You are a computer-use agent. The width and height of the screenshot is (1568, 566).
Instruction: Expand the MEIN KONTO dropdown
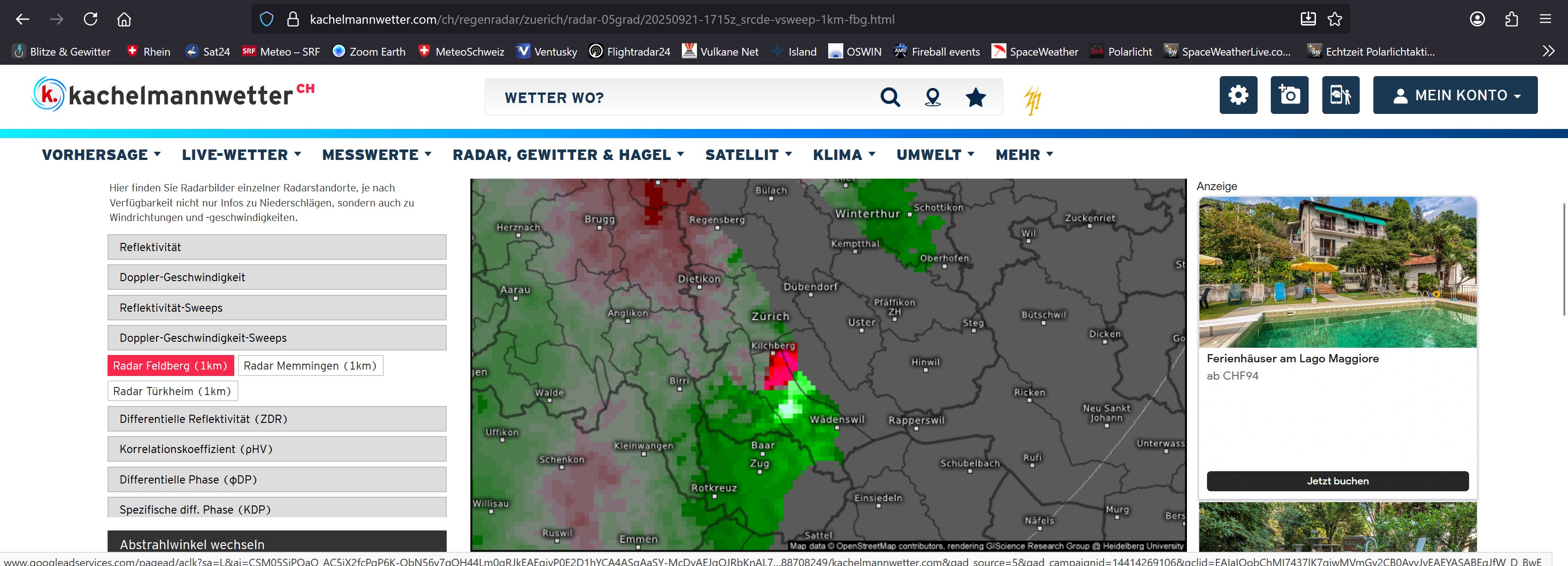(x=1455, y=95)
